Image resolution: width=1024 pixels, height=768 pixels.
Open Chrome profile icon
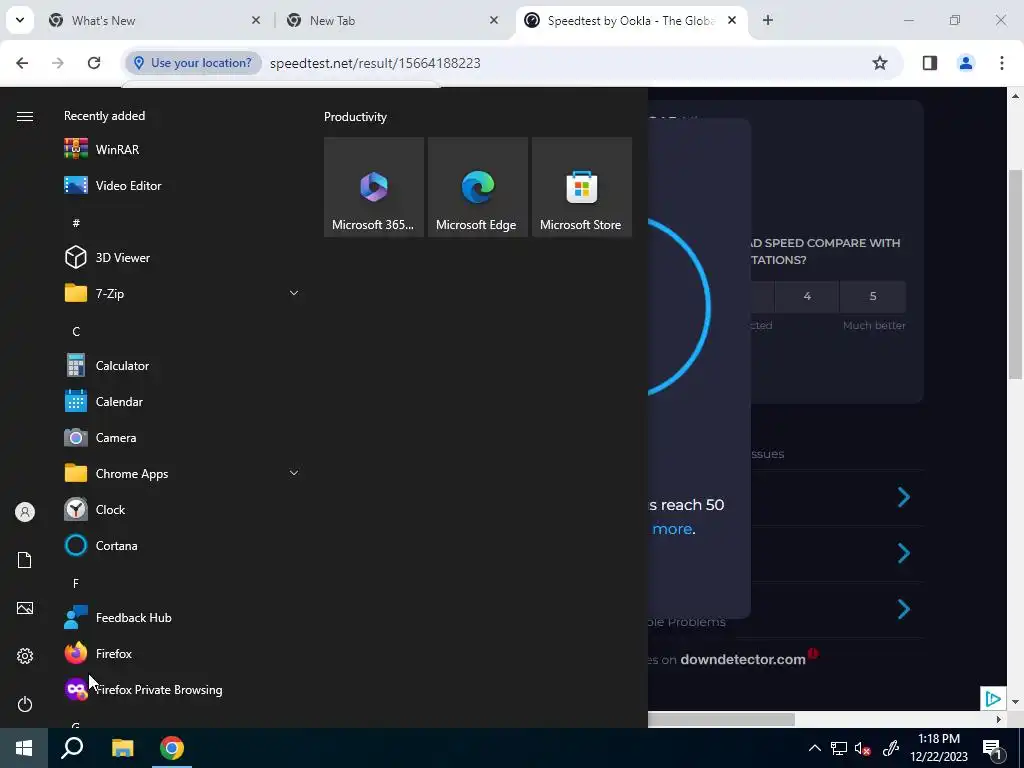tap(966, 63)
